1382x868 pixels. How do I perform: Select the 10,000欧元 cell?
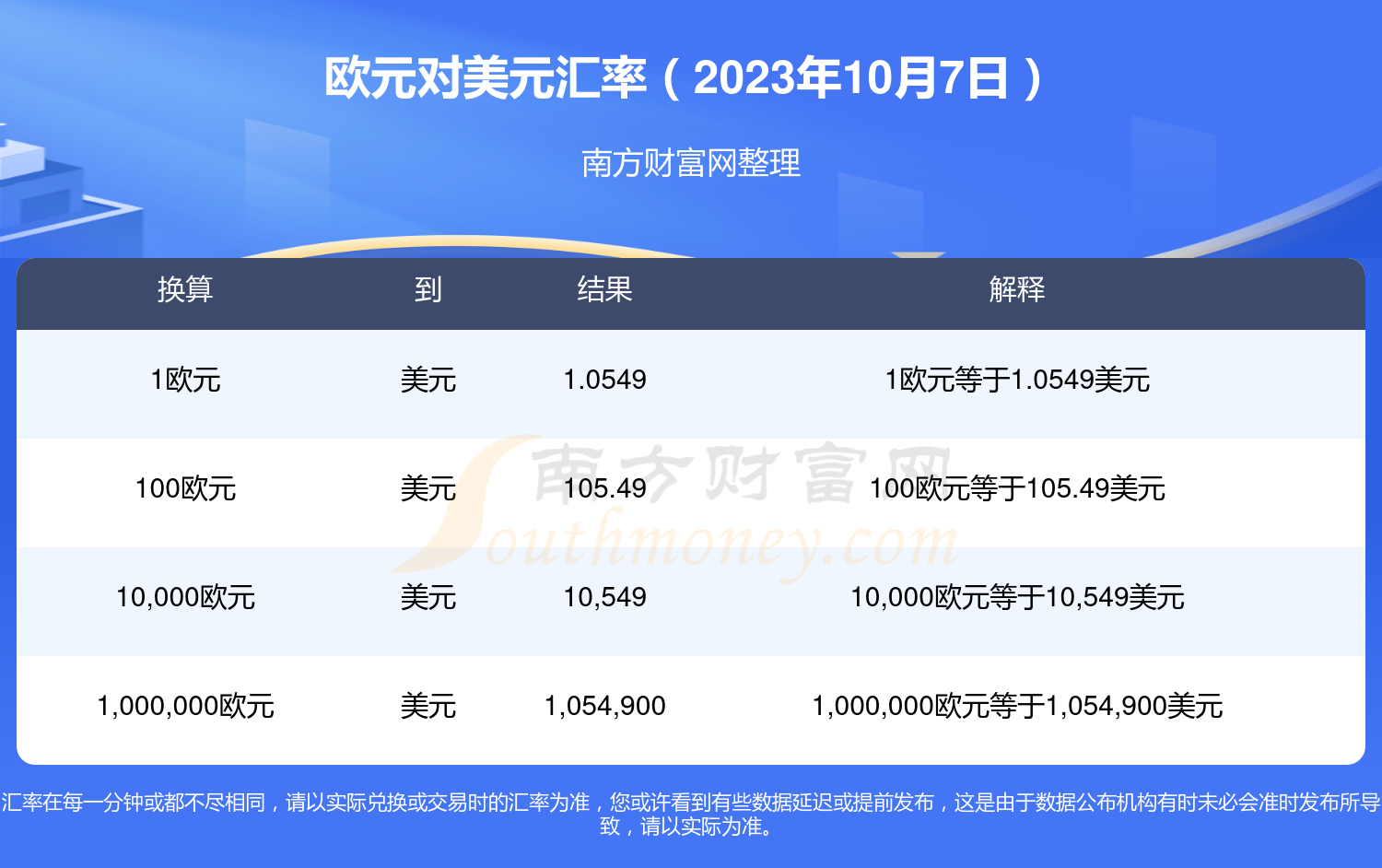point(185,597)
